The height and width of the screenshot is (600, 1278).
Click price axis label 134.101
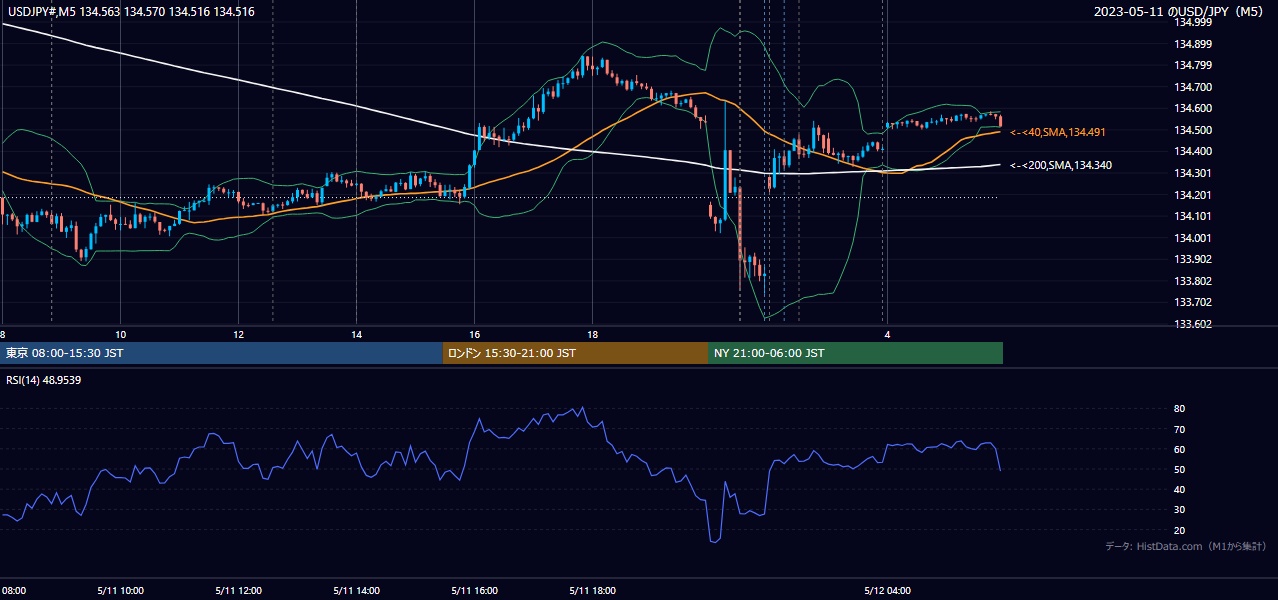[1191, 216]
